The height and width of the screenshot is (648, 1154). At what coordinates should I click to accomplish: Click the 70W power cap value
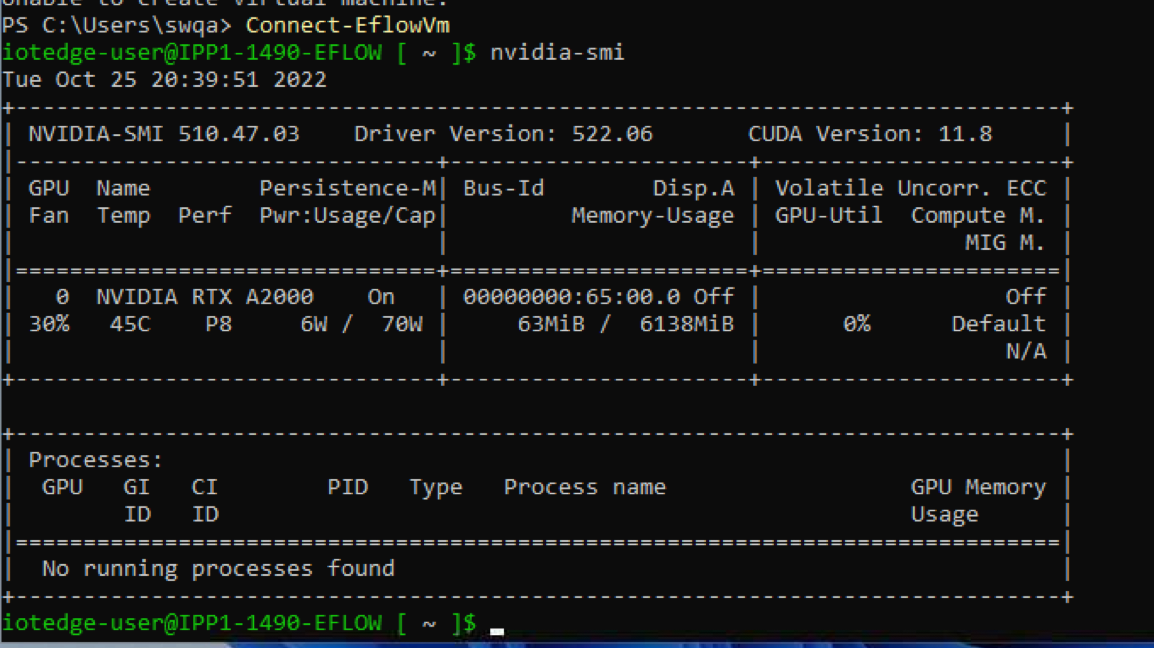point(402,324)
